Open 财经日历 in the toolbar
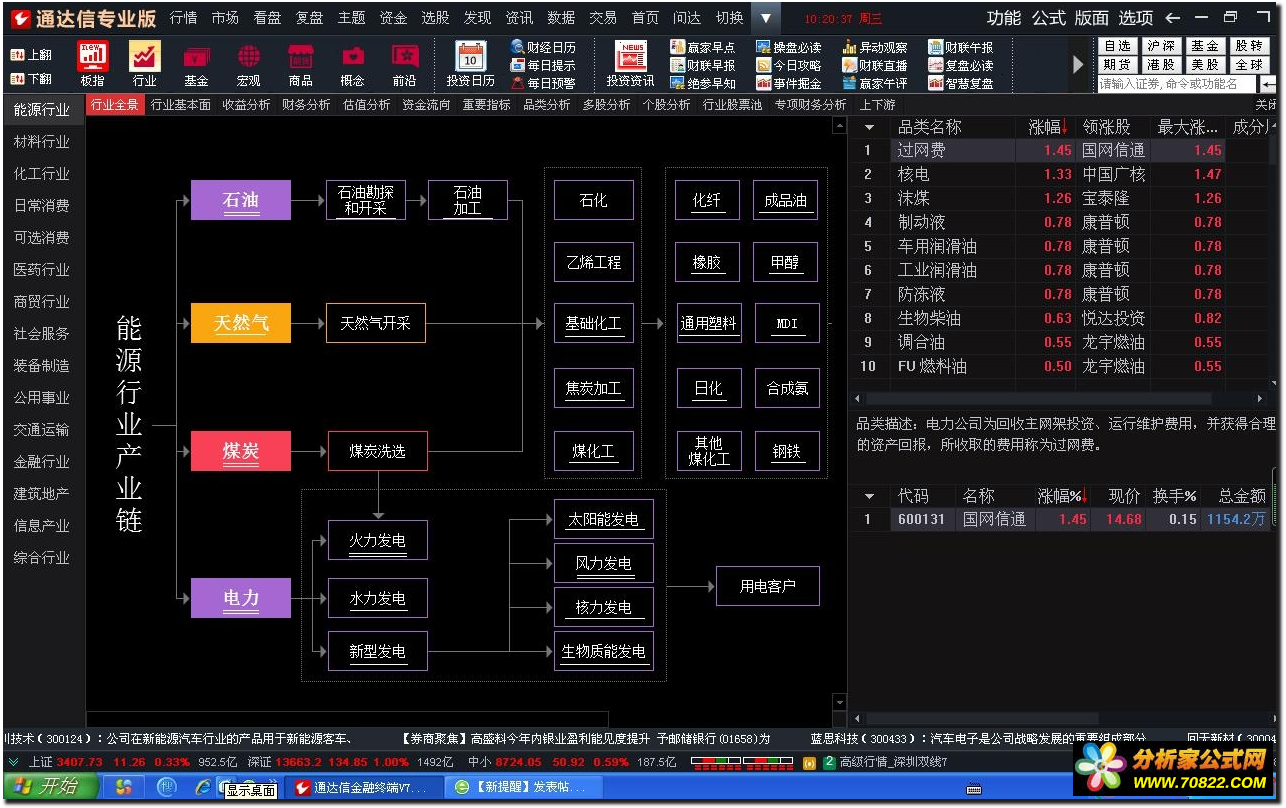Image resolution: width=1286 pixels, height=808 pixels. 544,47
